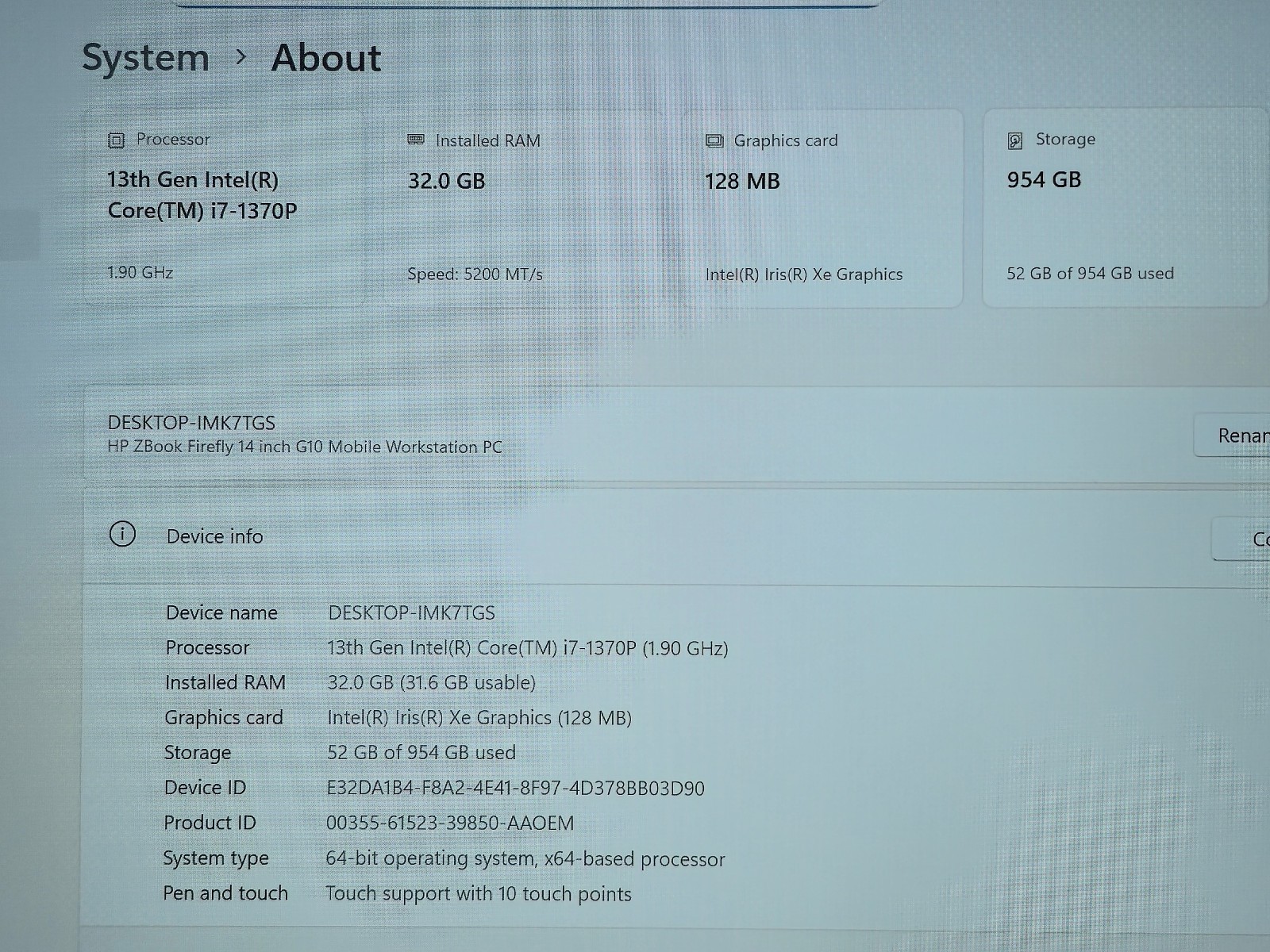The height and width of the screenshot is (952, 1270).
Task: Select the Device ID value E32DA1B4-F8A2...
Action: pyautogui.click(x=515, y=788)
